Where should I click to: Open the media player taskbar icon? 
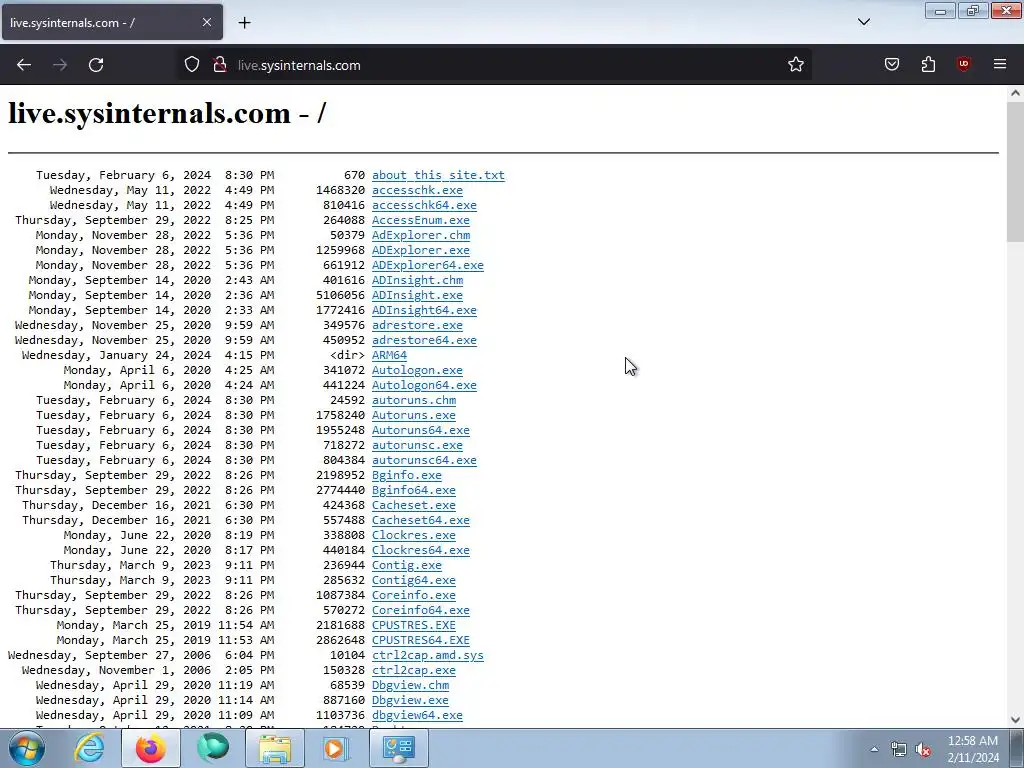click(x=337, y=748)
